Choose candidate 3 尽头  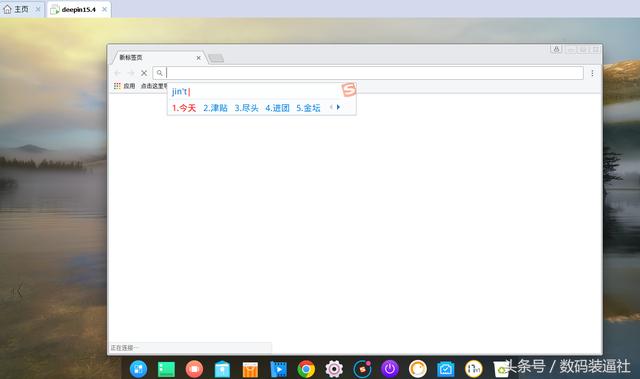click(x=247, y=108)
